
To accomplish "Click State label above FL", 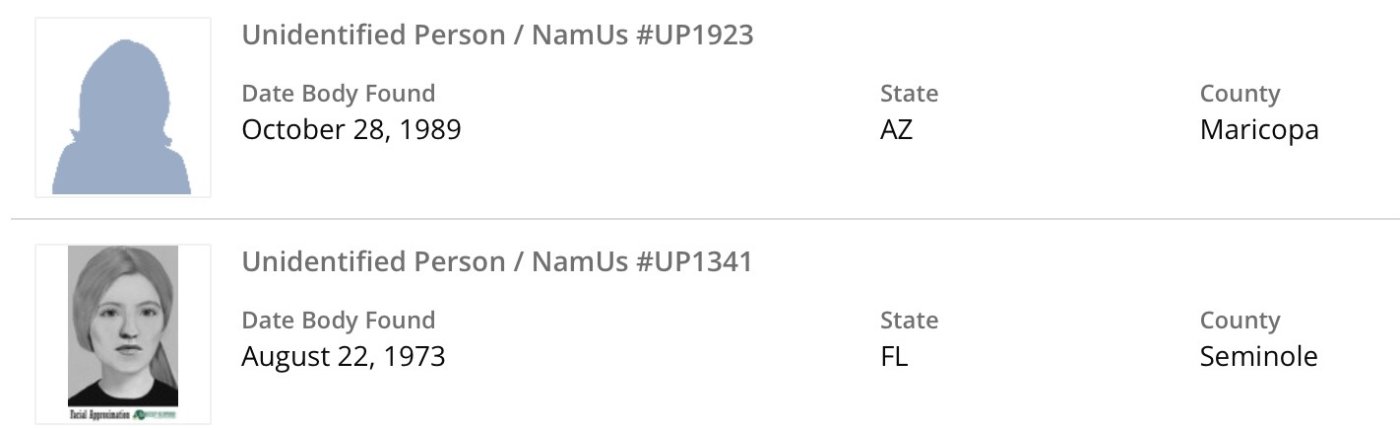I will pos(909,320).
